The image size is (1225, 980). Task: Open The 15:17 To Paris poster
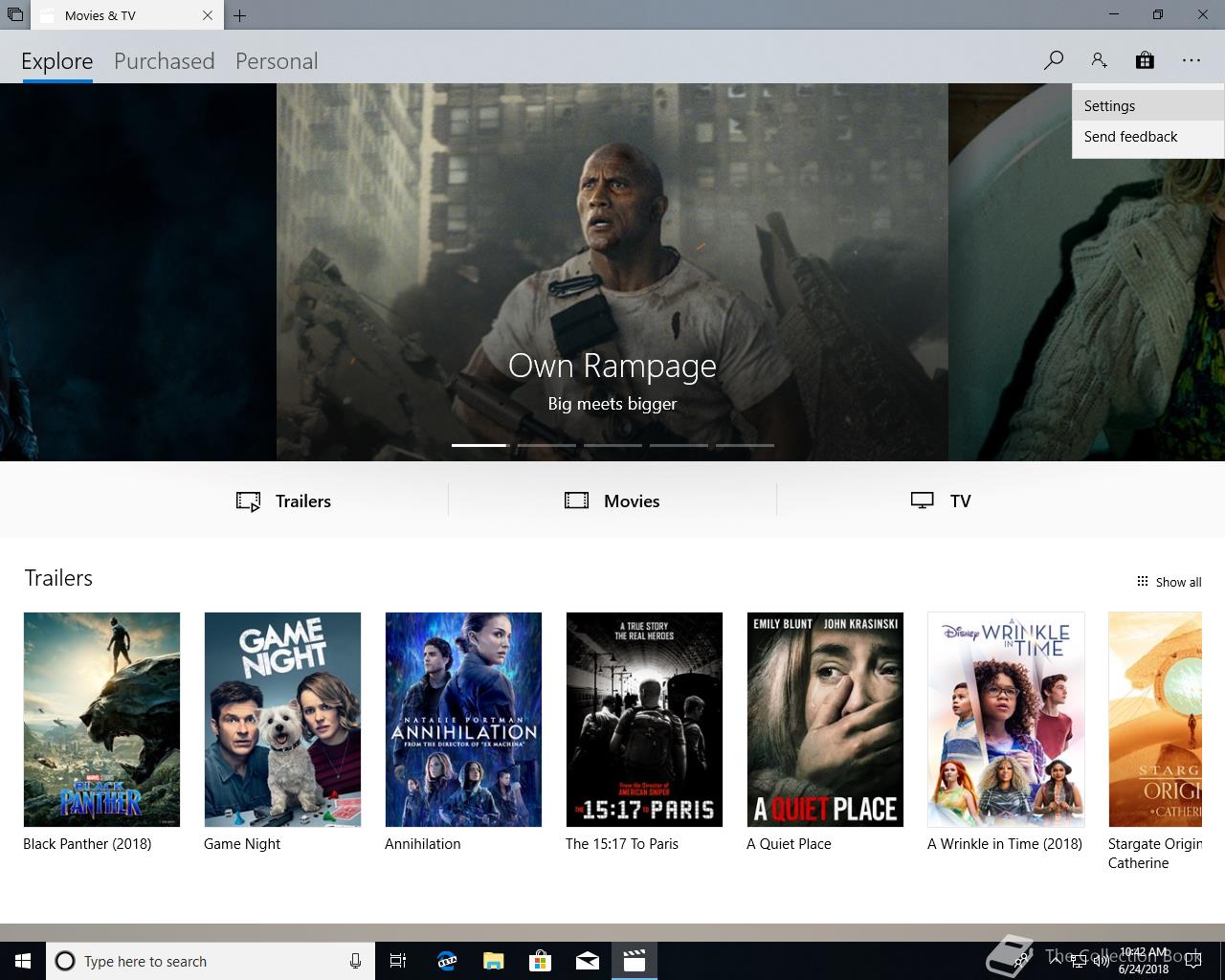644,720
